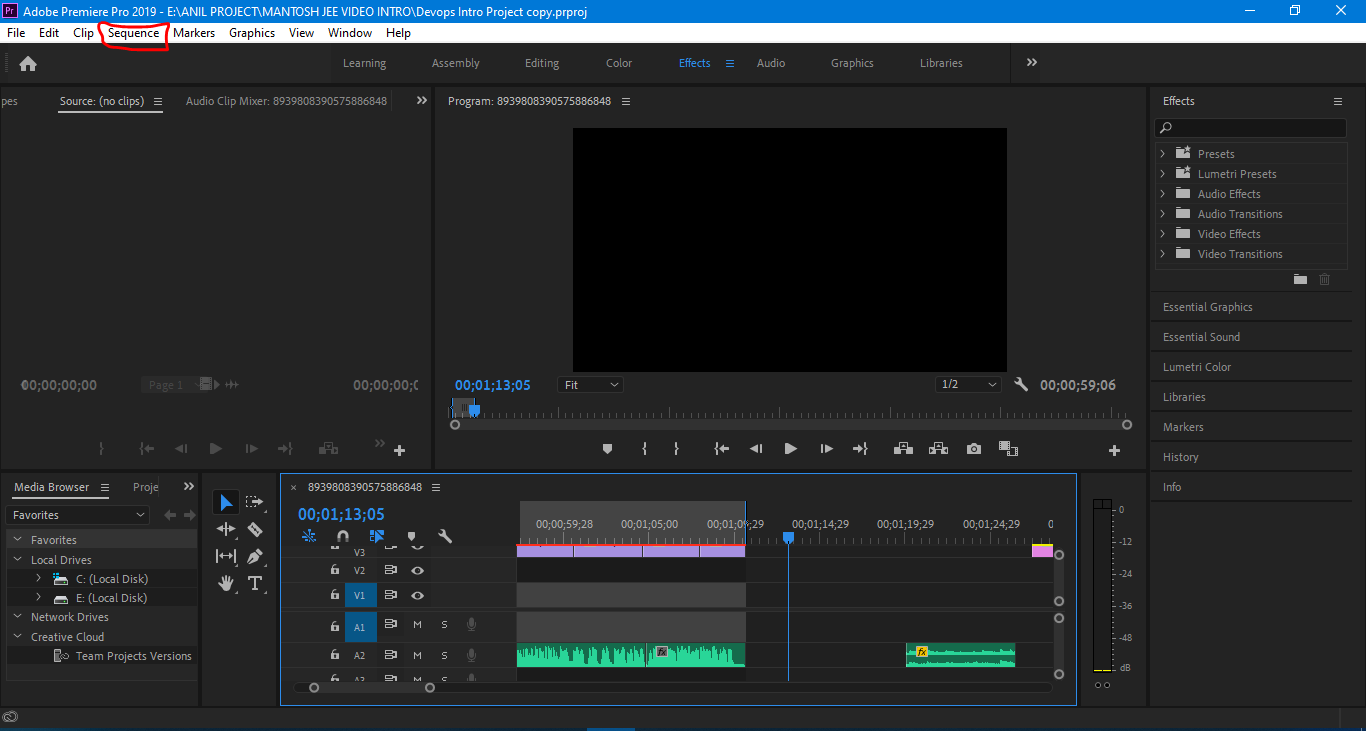1366x731 pixels.
Task: Open Comparison View in Program monitor
Action: pyautogui.click(x=1008, y=449)
